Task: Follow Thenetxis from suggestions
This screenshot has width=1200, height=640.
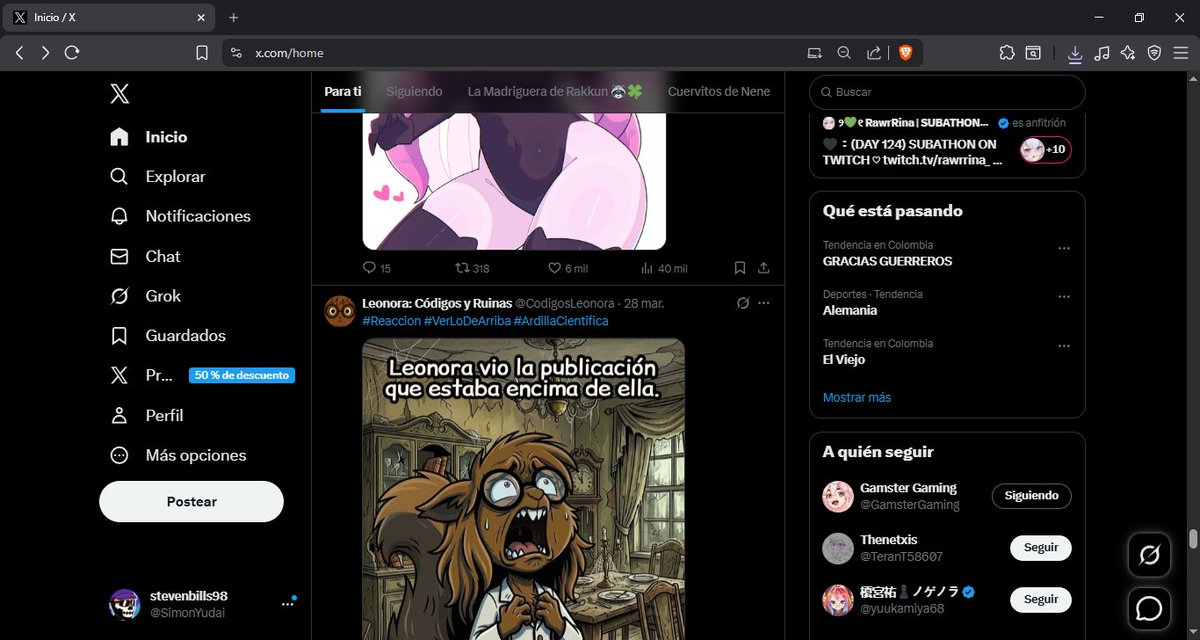Action: coord(1040,548)
